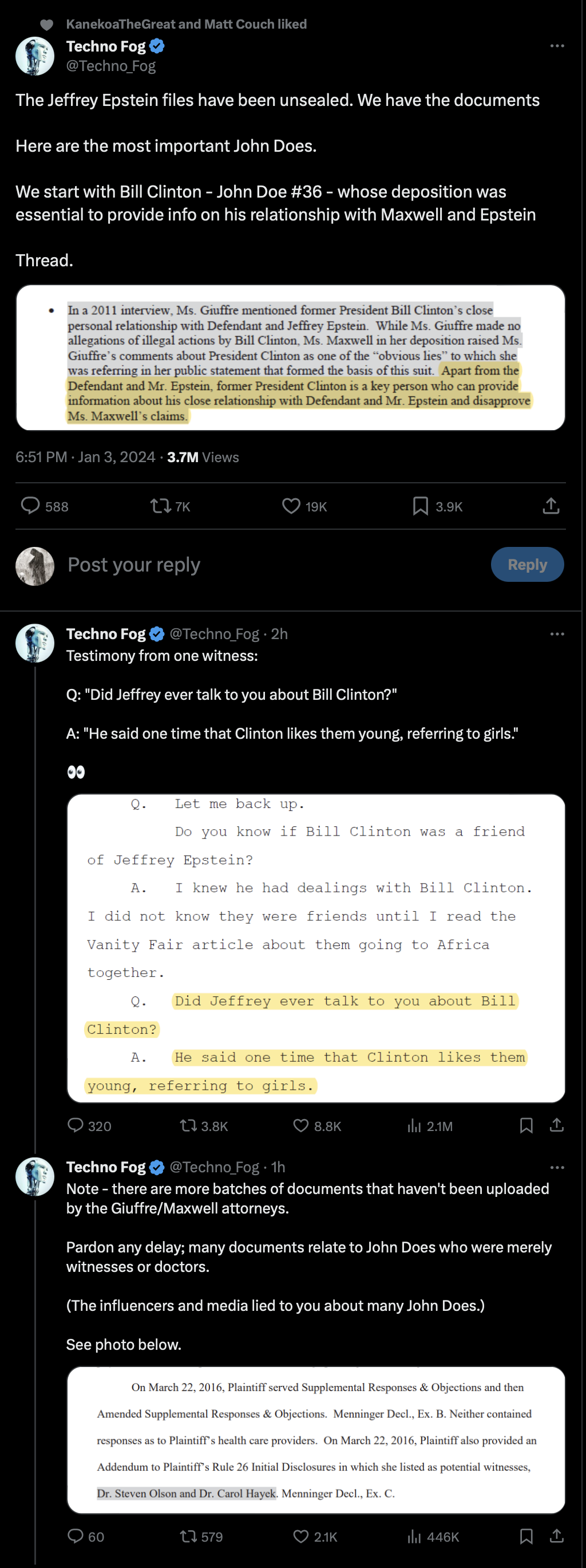Click the blue Reply button

pos(527,564)
